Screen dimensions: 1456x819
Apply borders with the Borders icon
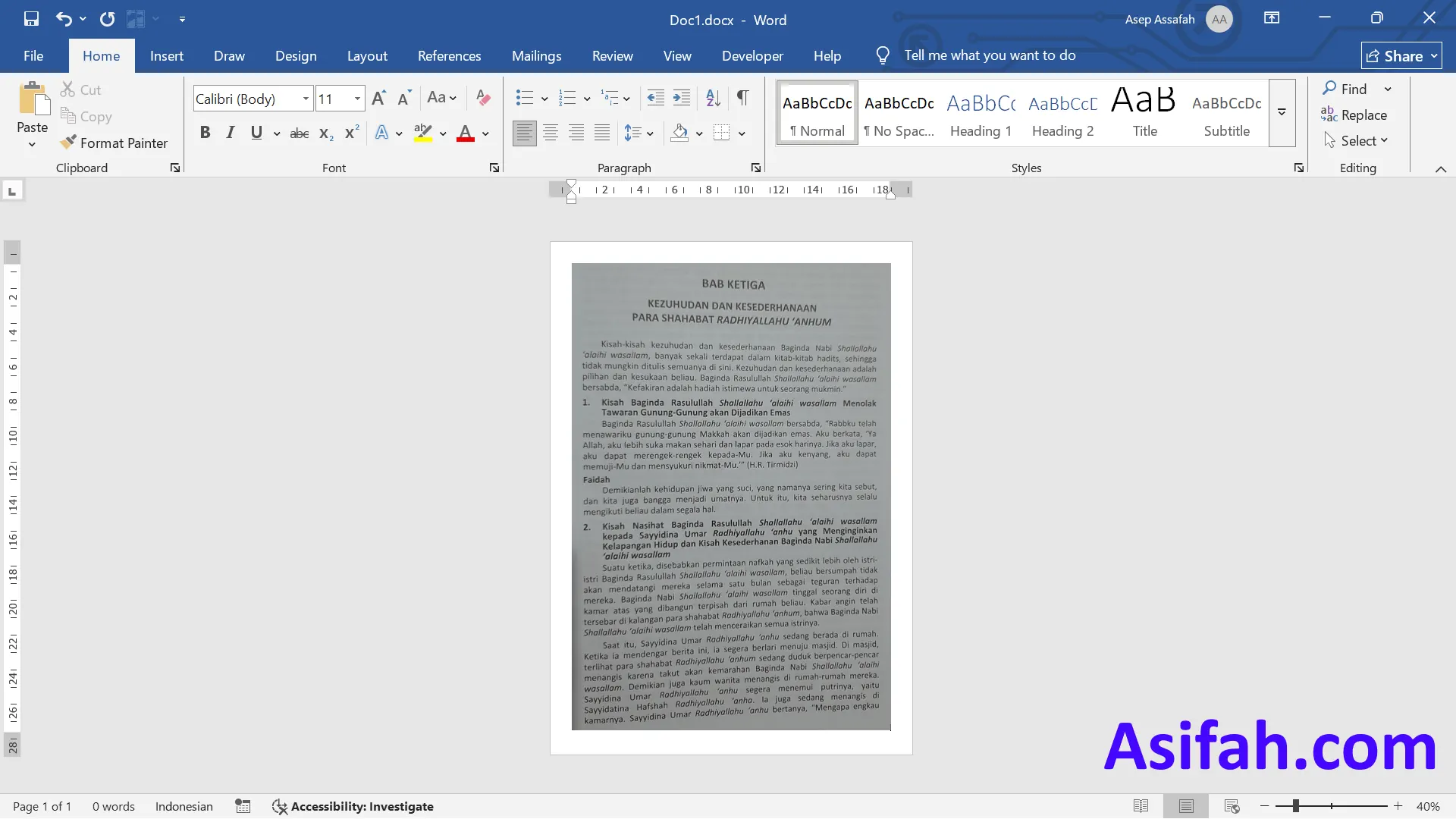(x=722, y=133)
